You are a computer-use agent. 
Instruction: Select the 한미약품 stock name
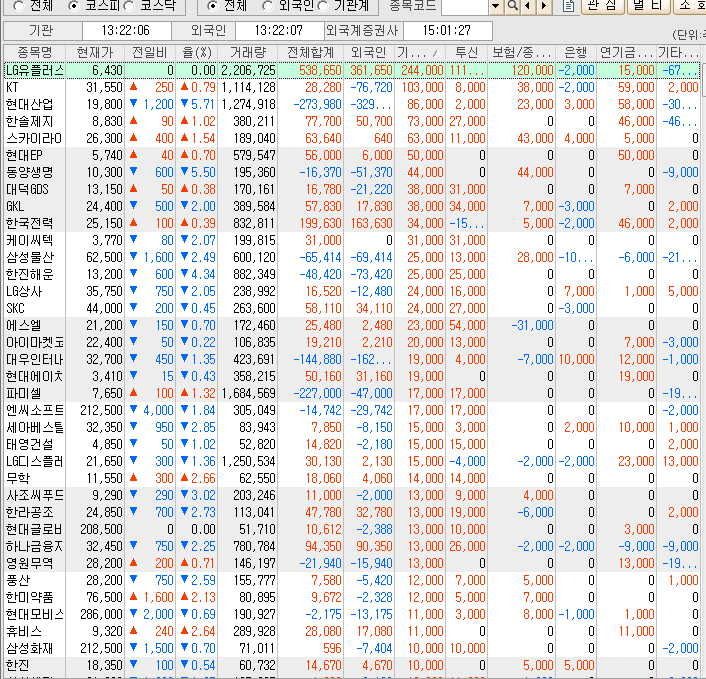coord(29,598)
